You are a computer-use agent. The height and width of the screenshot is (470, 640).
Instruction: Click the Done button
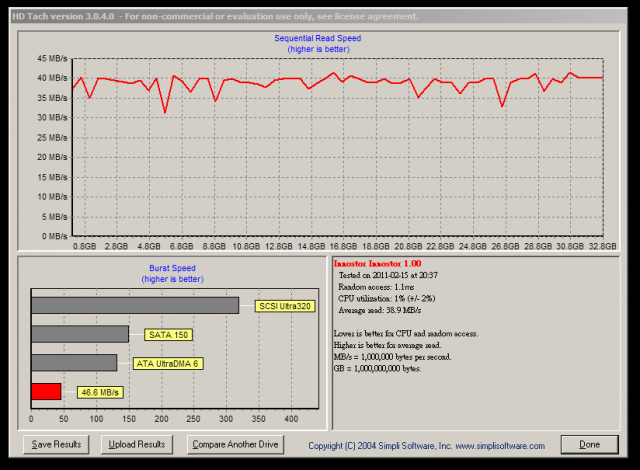pos(589,444)
